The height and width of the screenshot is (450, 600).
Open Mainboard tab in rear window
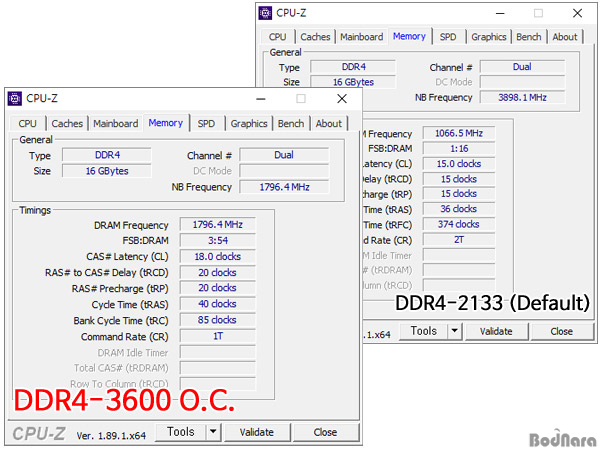[362, 37]
